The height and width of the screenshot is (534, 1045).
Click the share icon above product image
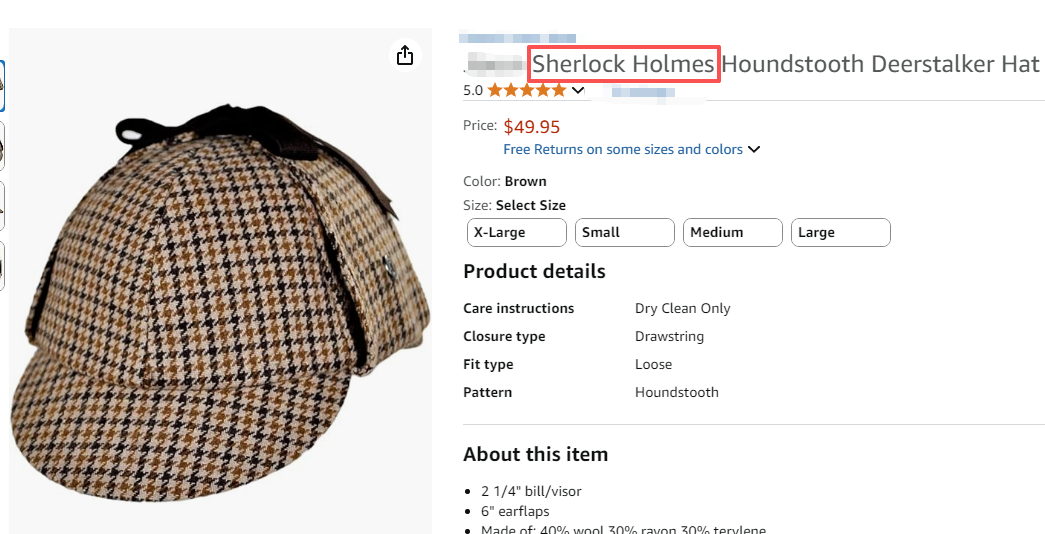(405, 55)
